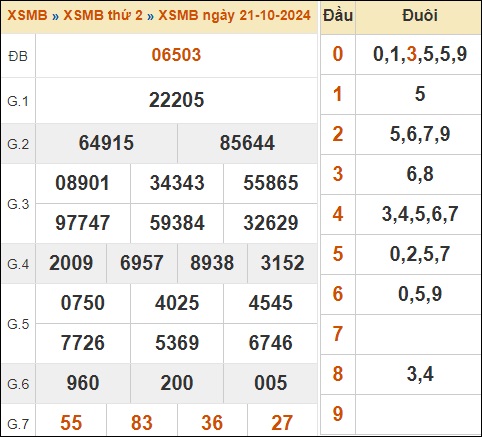Select first prize number 22205

click(176, 100)
